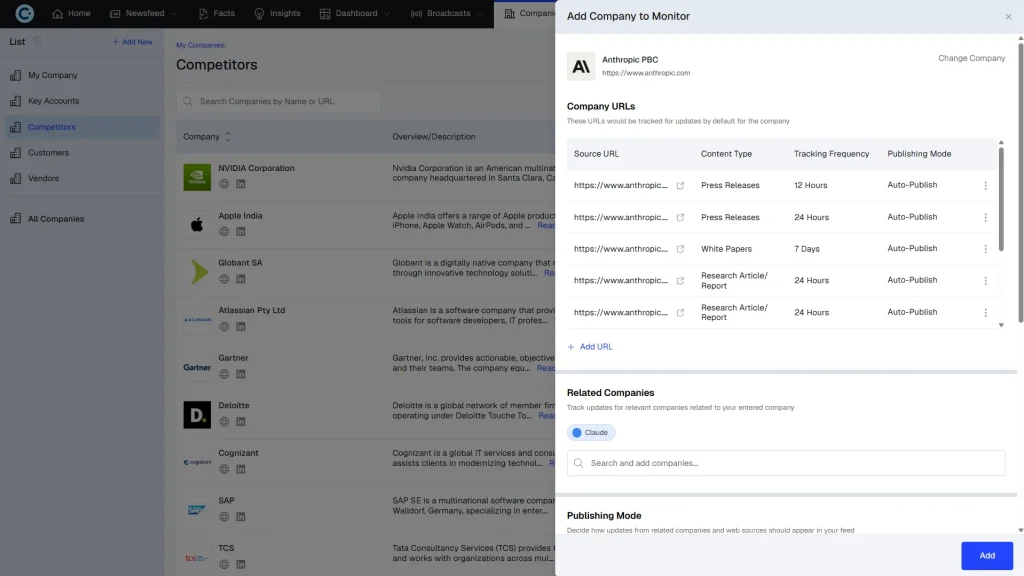1024x576 pixels.
Task: Open external link for first Press Releases URL
Action: 680,185
